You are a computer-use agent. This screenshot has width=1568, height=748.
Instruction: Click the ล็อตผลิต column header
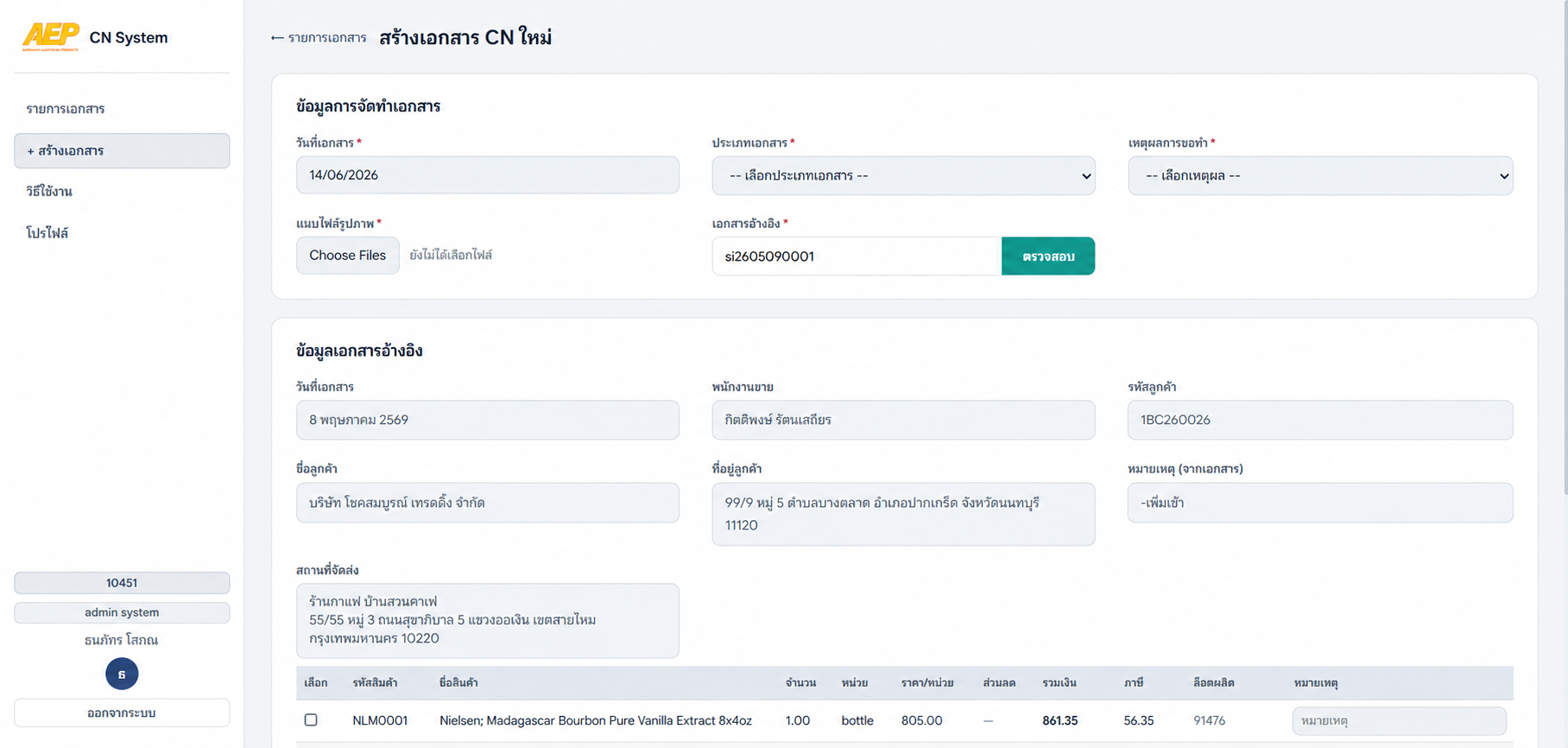[x=1214, y=682]
